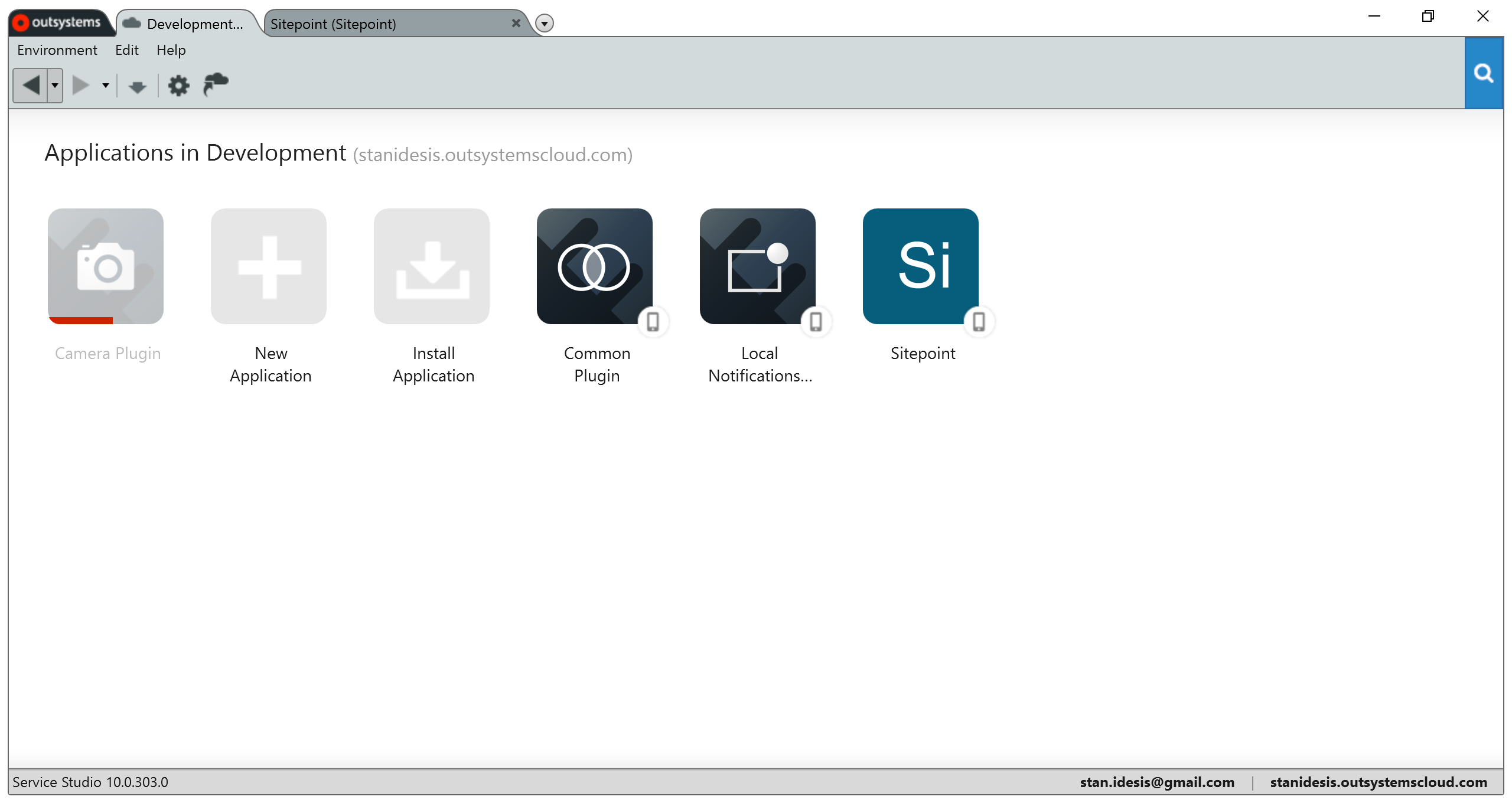Open the tab list dropdown
The width and height of the screenshot is (1512, 803).
tap(544, 24)
